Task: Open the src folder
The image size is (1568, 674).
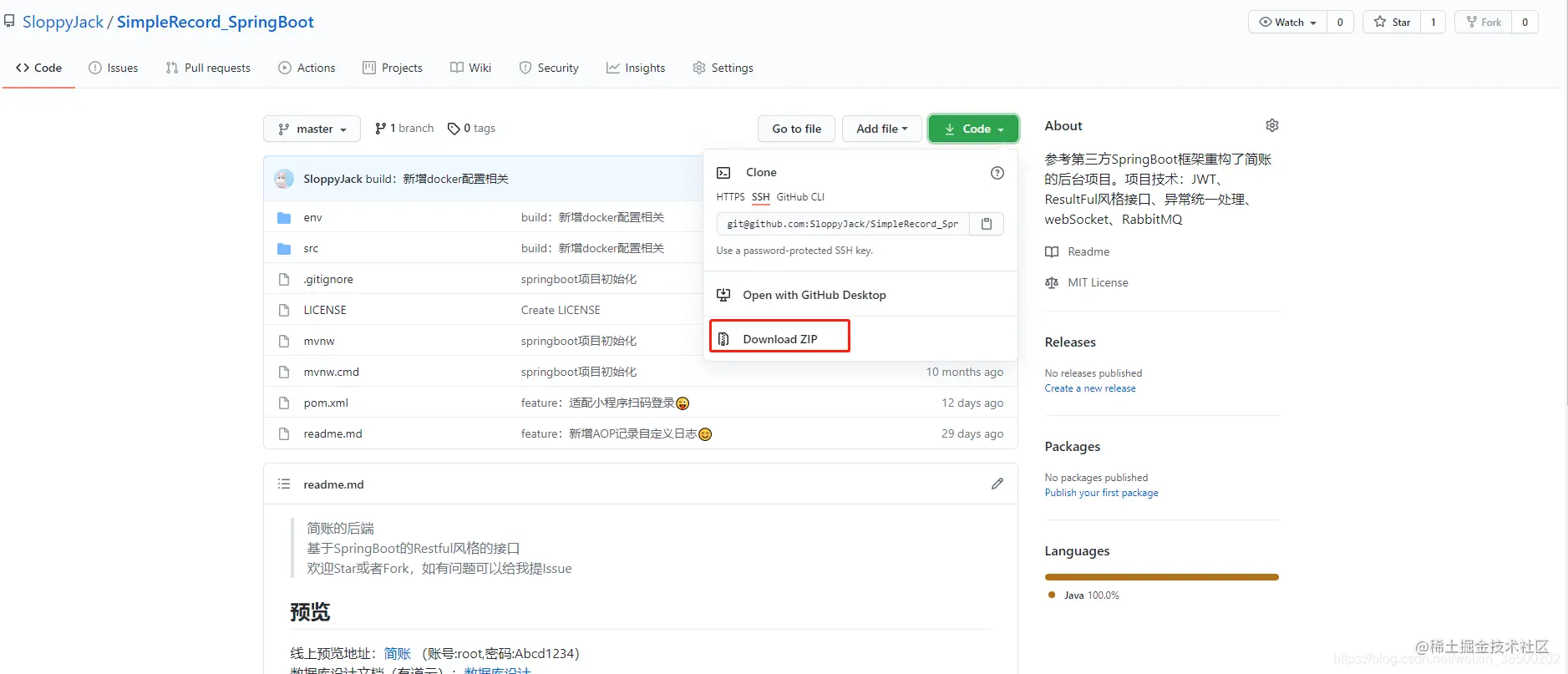Action: coord(311,248)
